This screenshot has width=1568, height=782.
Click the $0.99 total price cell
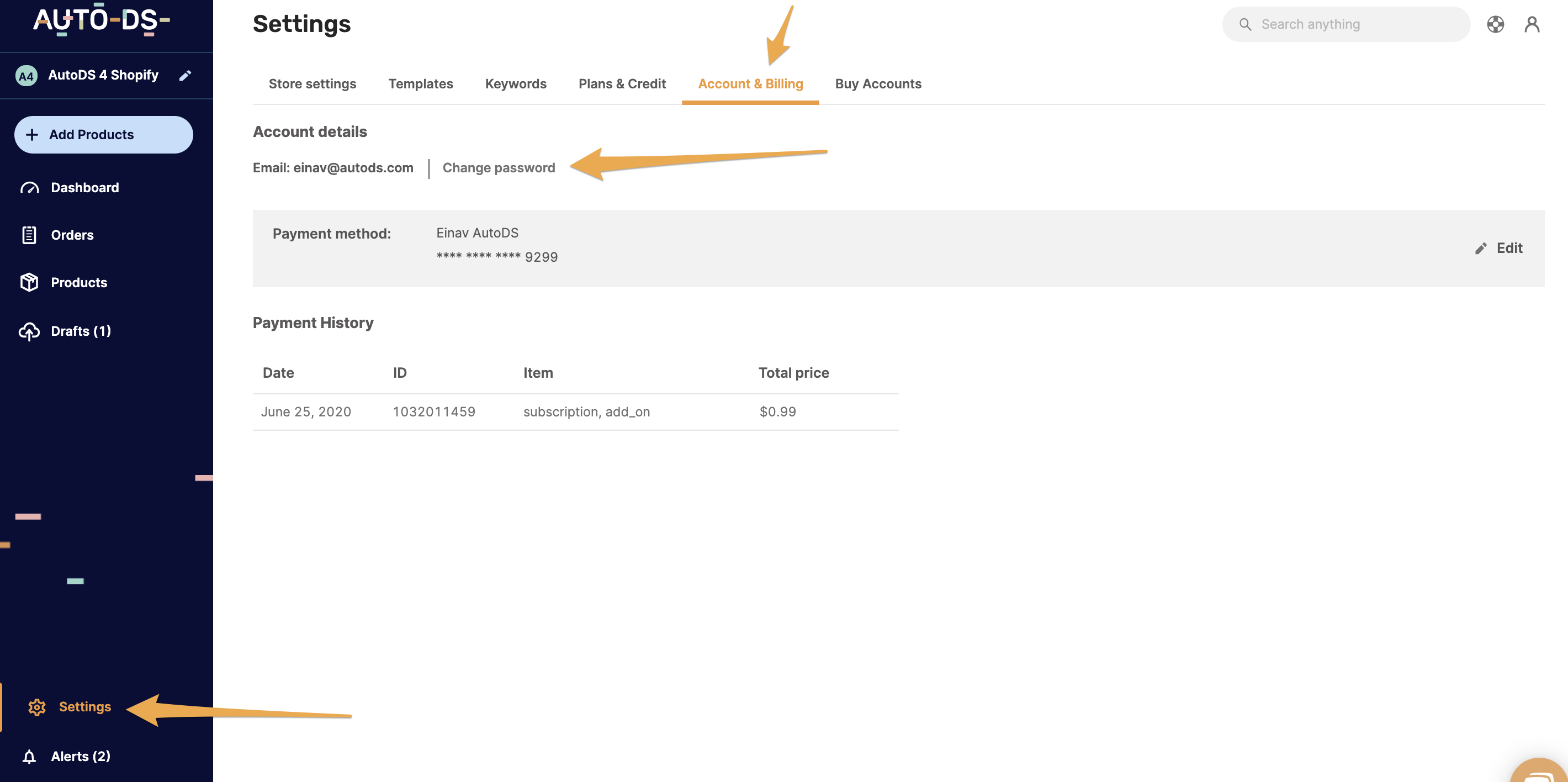777,411
